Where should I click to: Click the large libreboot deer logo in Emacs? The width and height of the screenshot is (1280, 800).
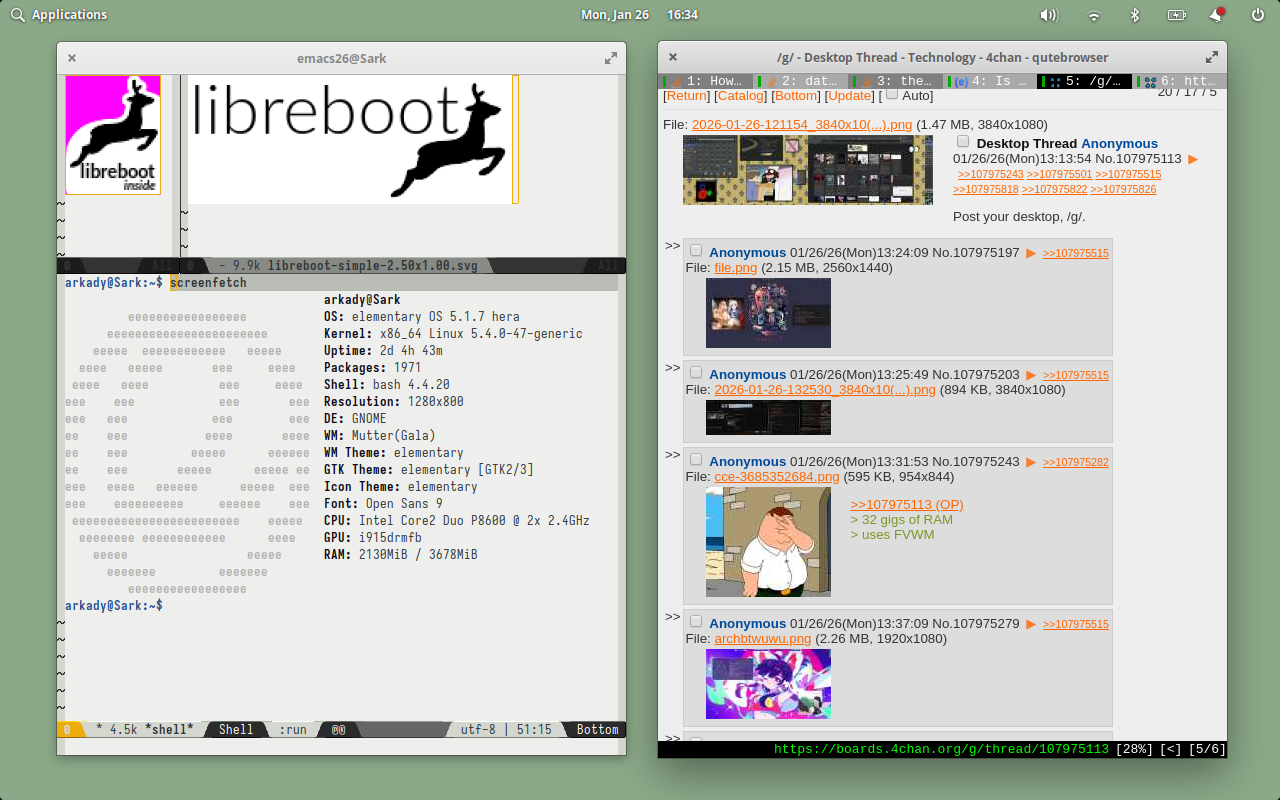(x=350, y=139)
